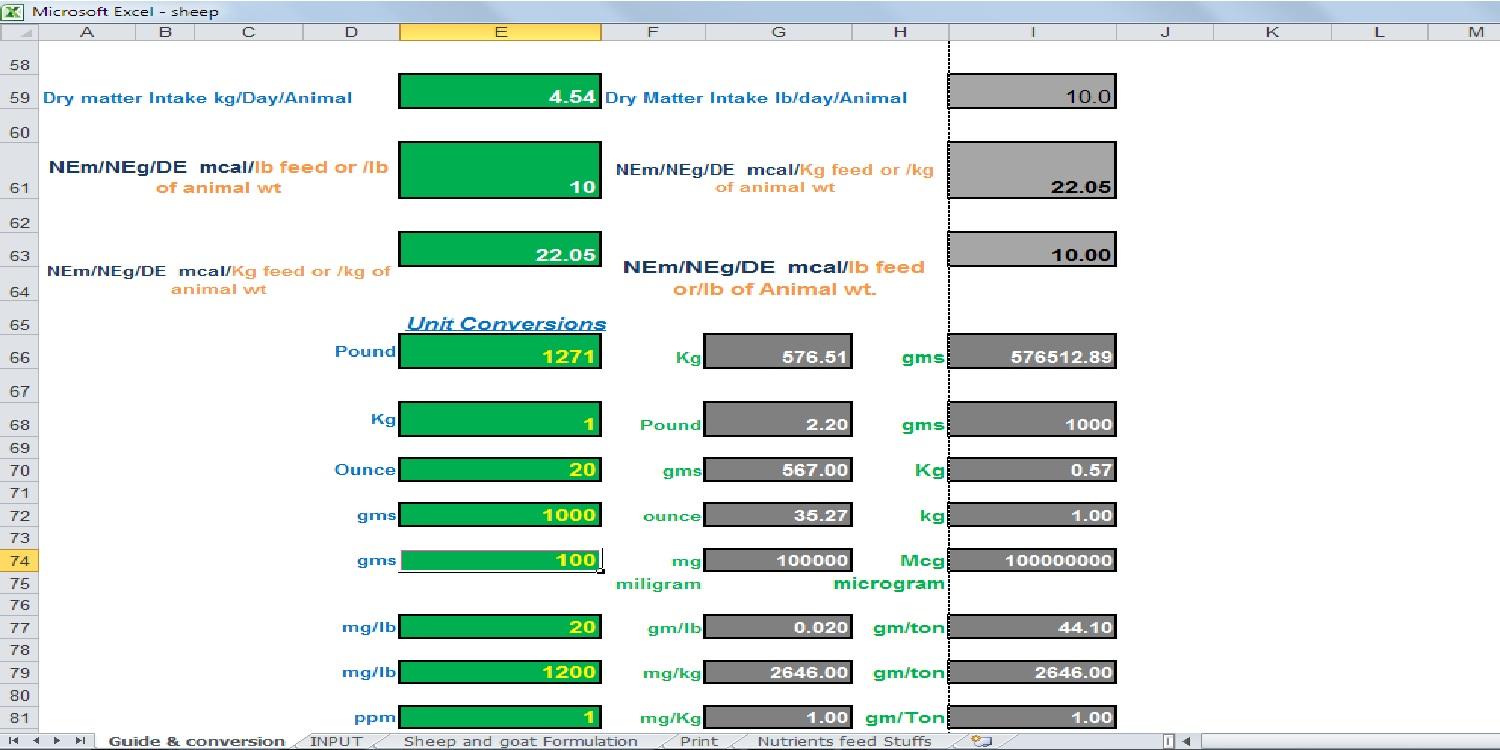This screenshot has height=750, width=1500.
Task: Open the Sheep and goat Formulation sheet tab
Action: [520, 741]
